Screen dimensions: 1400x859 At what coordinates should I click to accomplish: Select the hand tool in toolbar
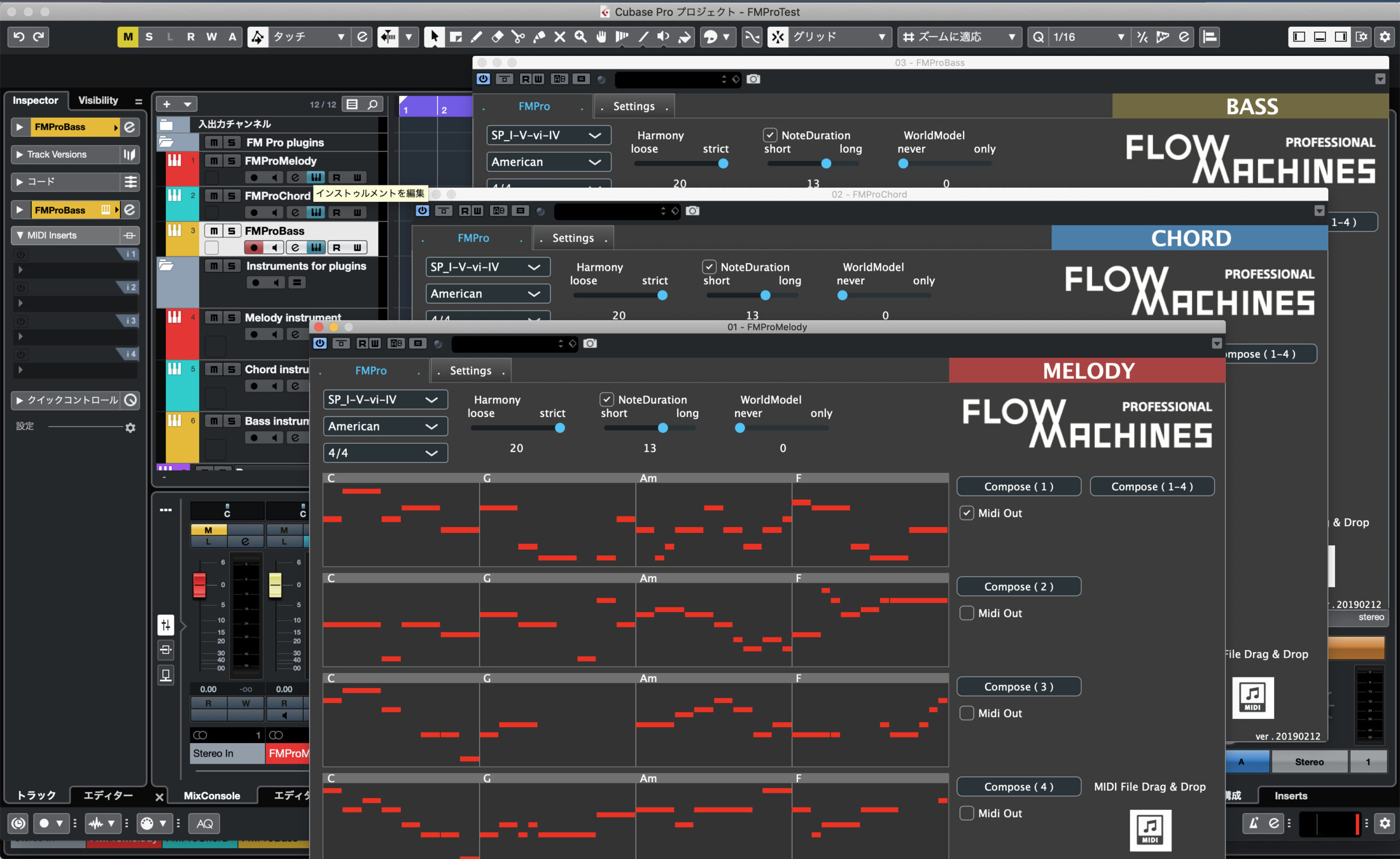tap(601, 37)
